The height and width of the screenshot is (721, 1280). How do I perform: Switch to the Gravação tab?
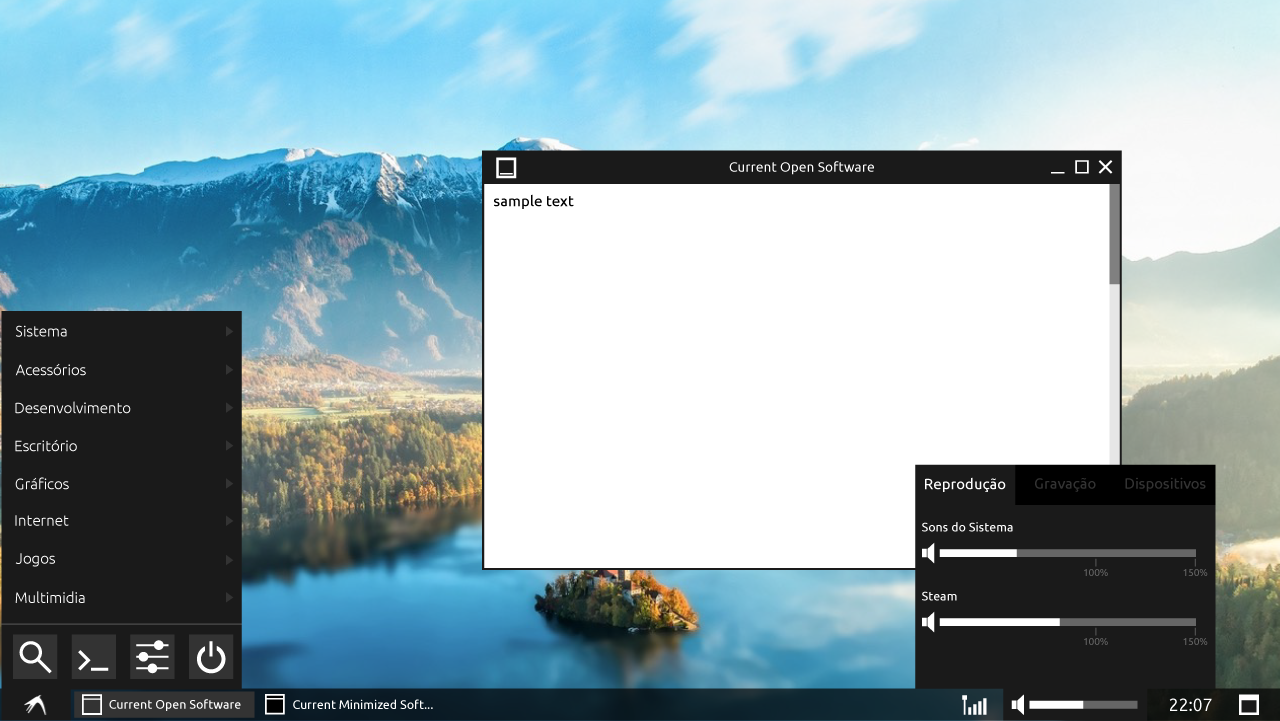pos(1065,484)
